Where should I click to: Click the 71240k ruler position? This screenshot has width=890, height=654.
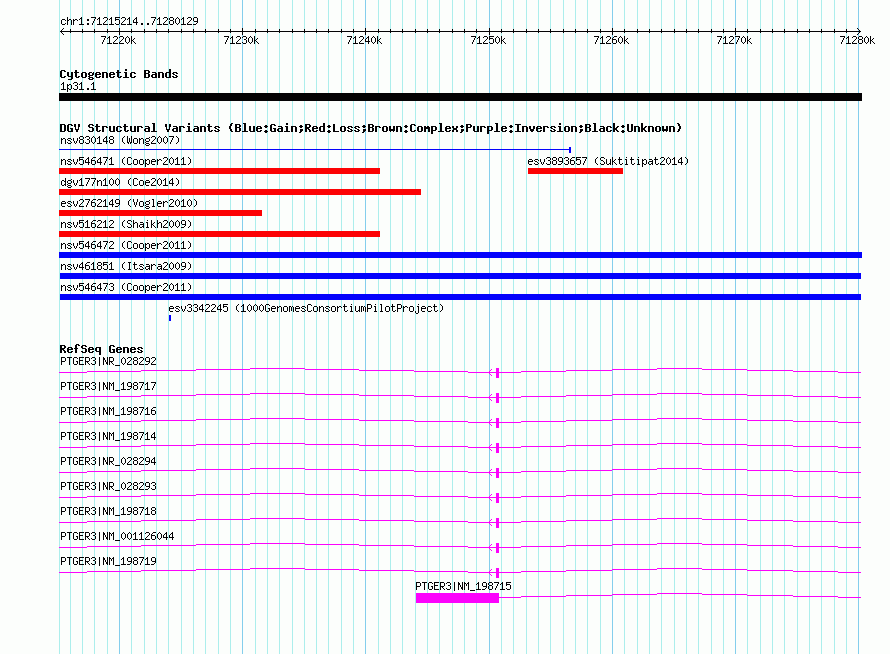[x=364, y=40]
